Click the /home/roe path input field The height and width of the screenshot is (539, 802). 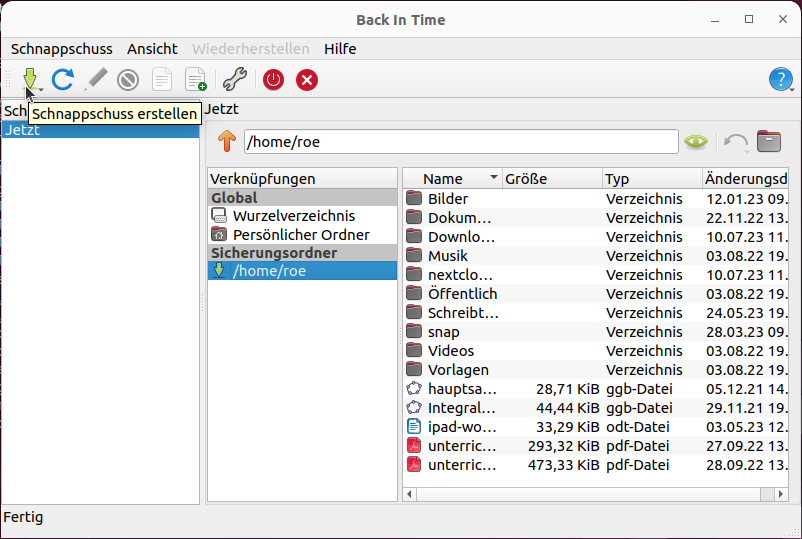pyautogui.click(x=460, y=142)
